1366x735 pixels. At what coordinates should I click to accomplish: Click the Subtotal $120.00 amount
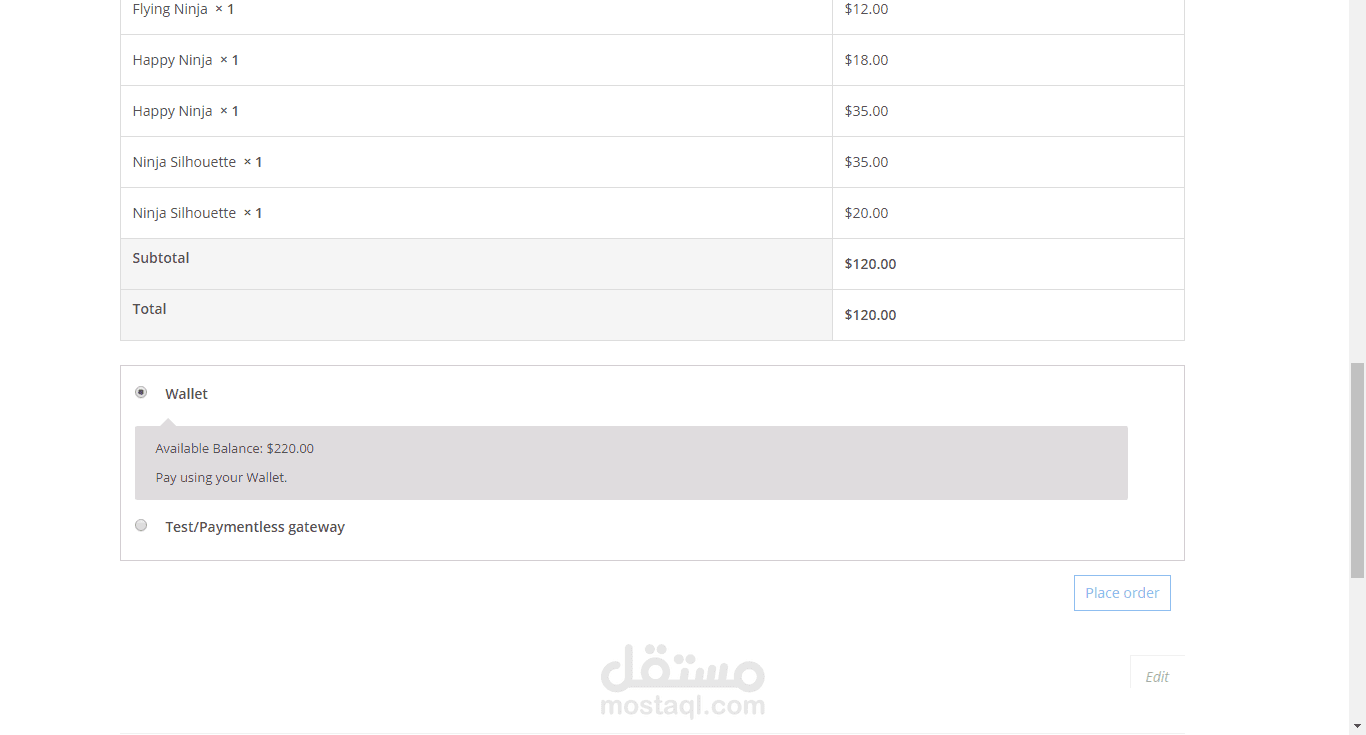tap(870, 264)
